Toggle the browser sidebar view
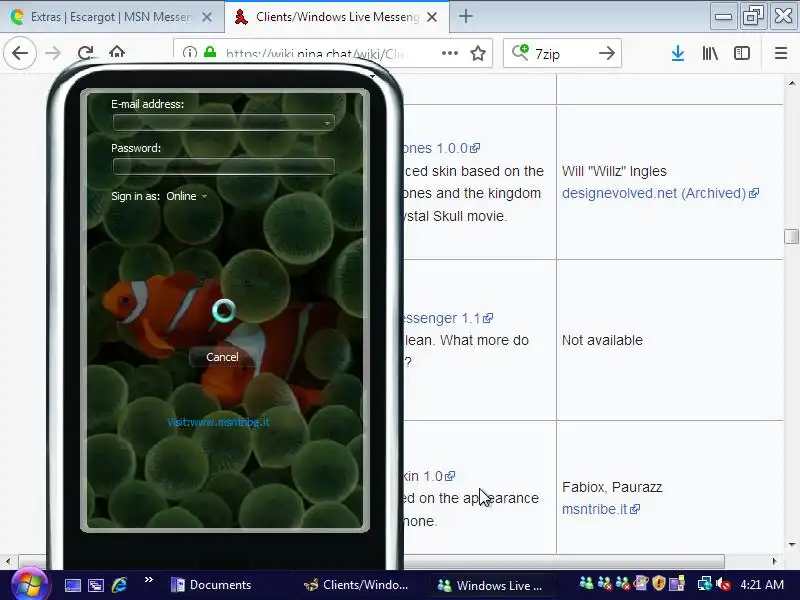This screenshot has height=600, width=800. click(741, 53)
